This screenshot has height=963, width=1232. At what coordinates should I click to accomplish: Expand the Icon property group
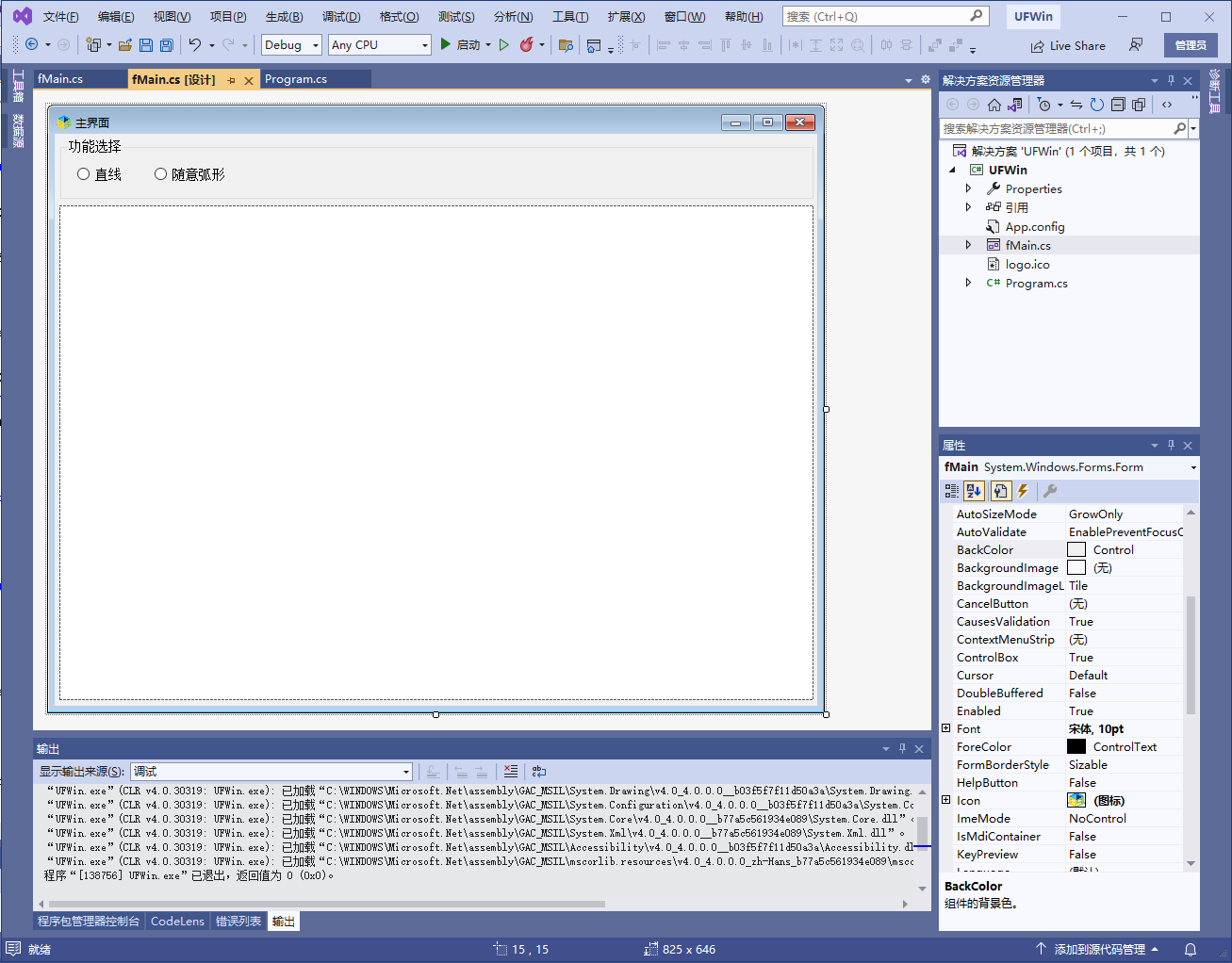[945, 800]
